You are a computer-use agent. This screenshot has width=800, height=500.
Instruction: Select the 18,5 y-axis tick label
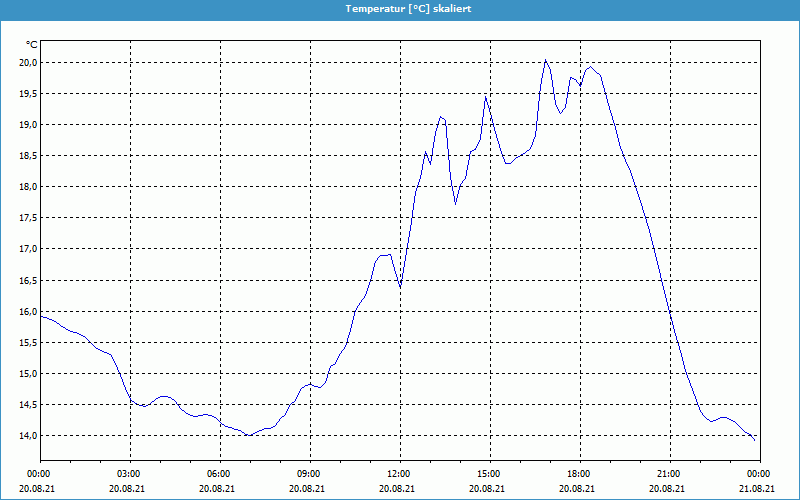[x=27, y=156]
